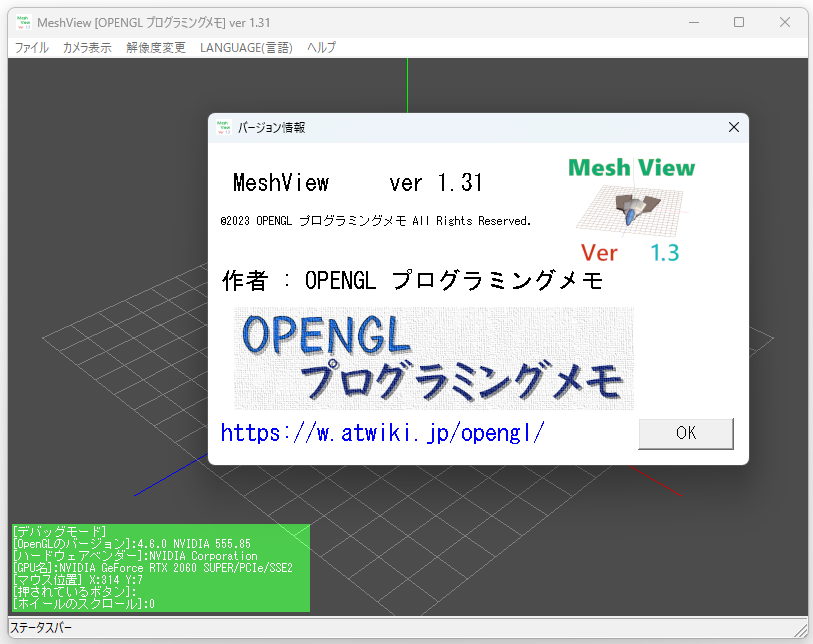Click the small icon in バージョン情報 title bar
The height and width of the screenshot is (644, 813).
[223, 128]
